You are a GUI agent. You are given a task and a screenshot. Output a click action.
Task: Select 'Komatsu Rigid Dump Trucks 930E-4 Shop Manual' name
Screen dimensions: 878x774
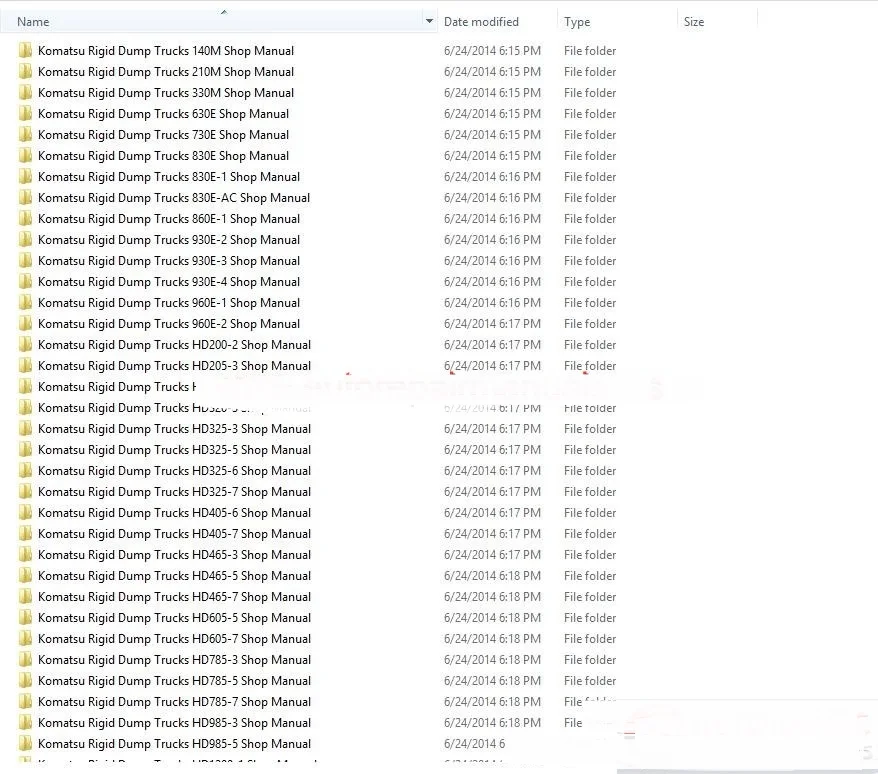(169, 282)
